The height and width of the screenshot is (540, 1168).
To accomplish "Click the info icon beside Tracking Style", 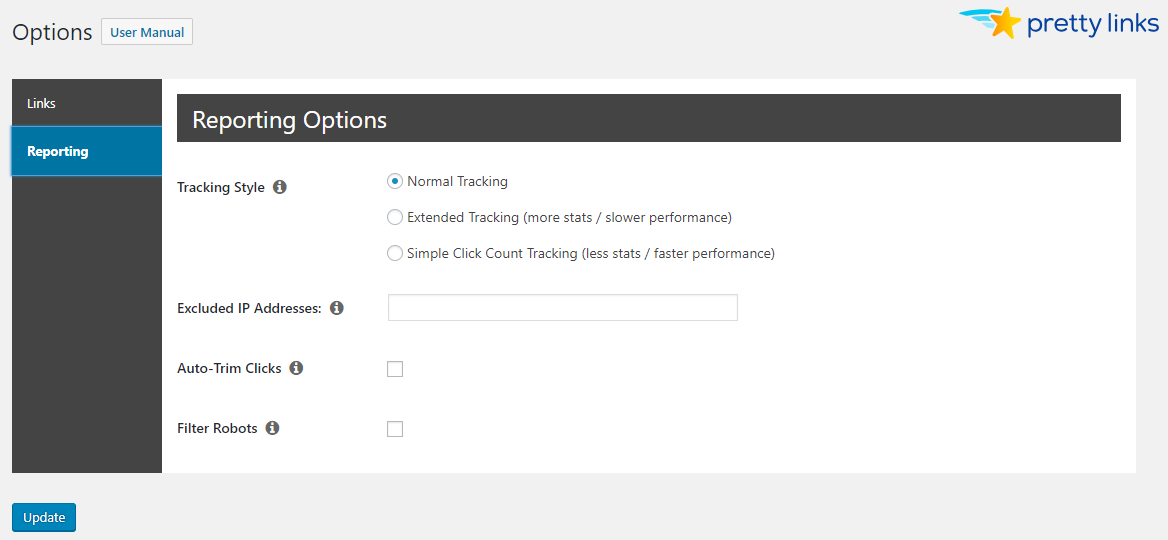I will (x=280, y=187).
